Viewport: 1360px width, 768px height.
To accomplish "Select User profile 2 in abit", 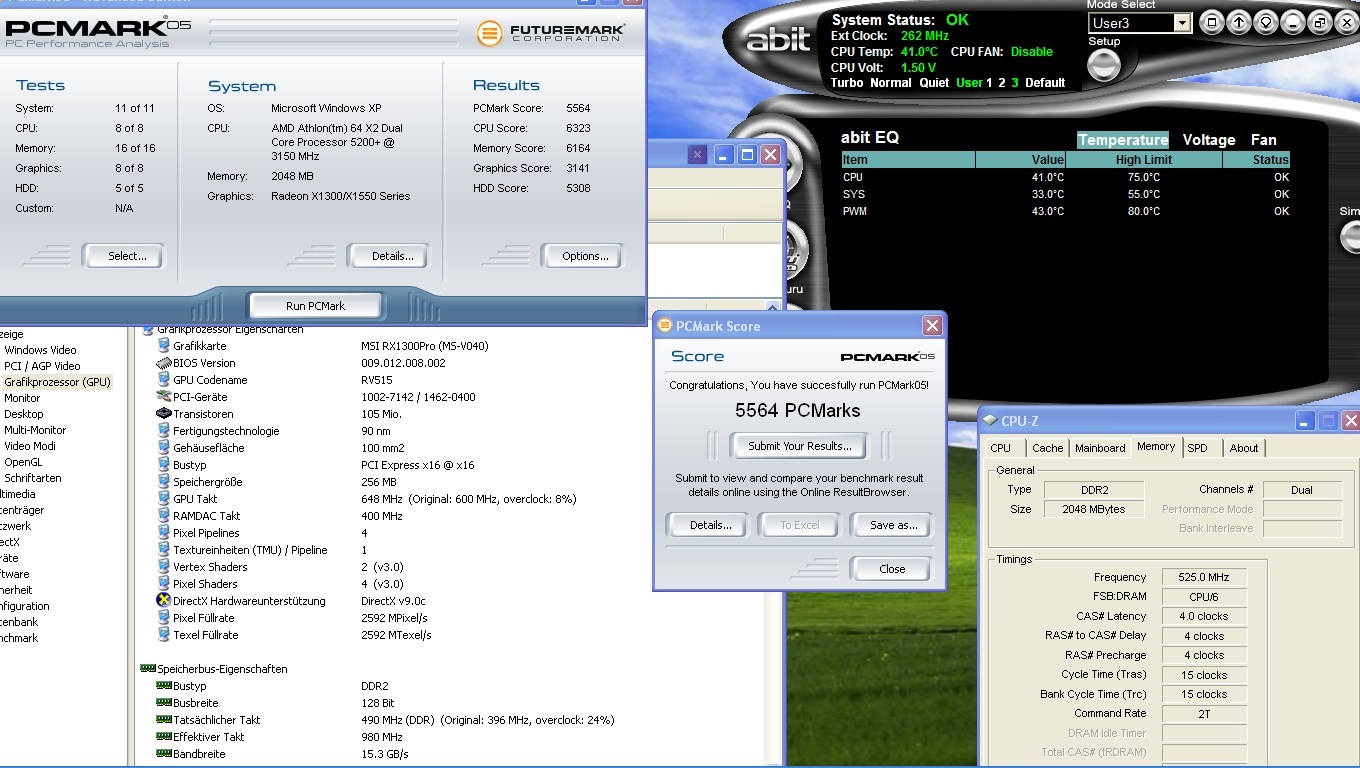I will pos(1002,83).
